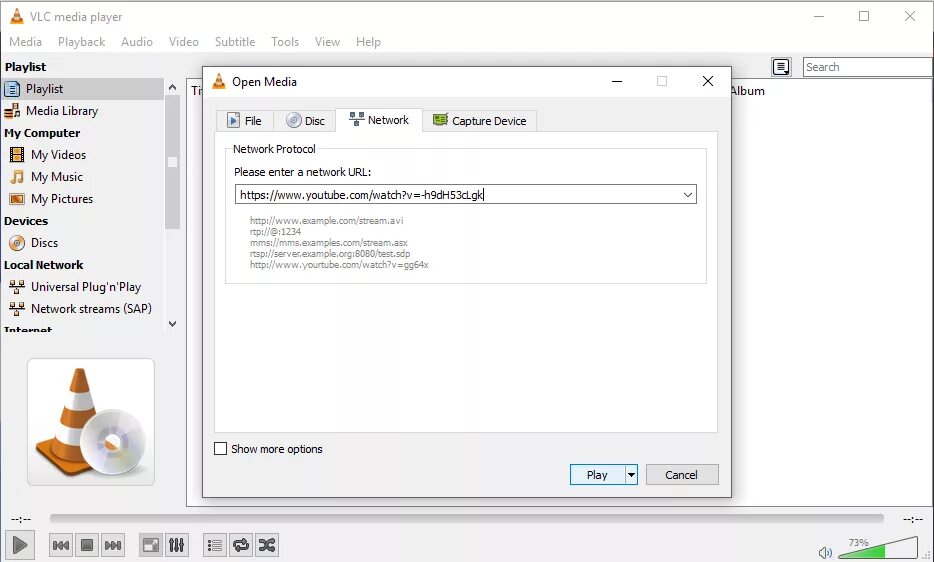Select the Network tab
The height and width of the screenshot is (562, 934).
pyautogui.click(x=379, y=120)
